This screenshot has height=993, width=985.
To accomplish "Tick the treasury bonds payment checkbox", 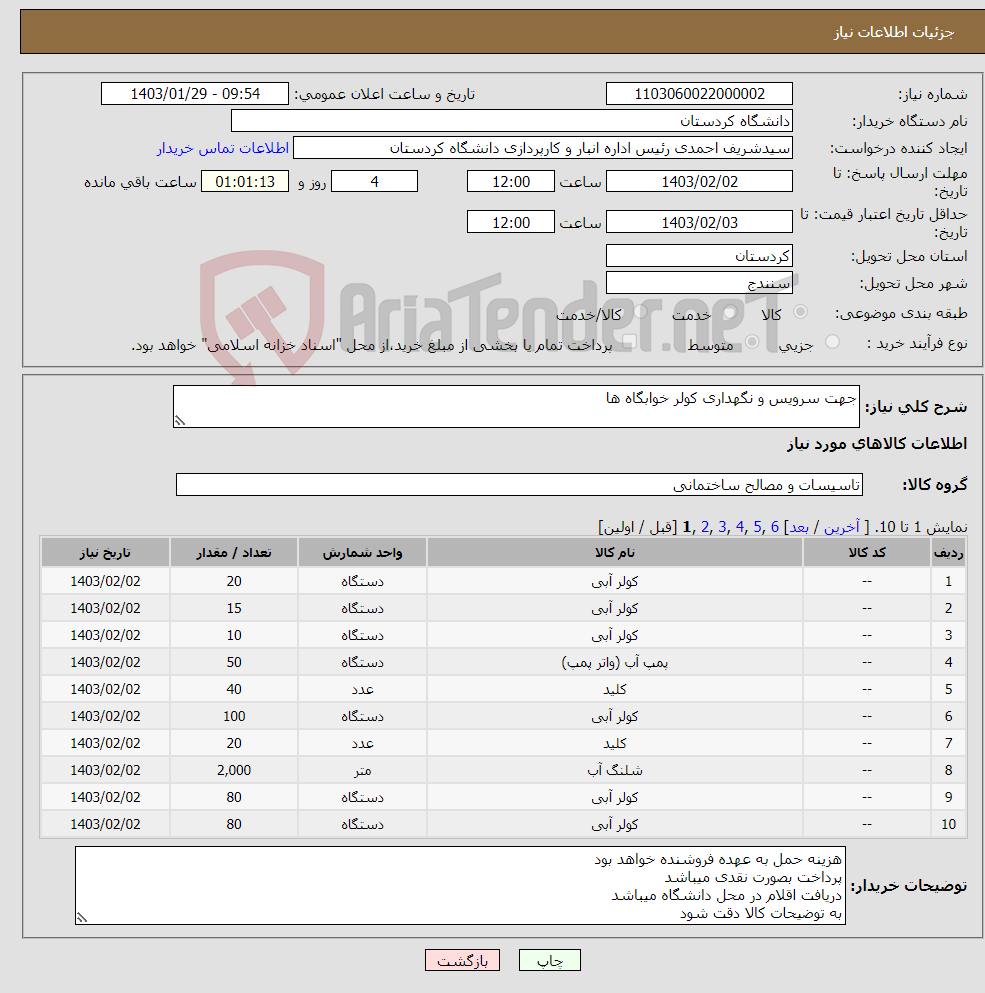I will (629, 342).
